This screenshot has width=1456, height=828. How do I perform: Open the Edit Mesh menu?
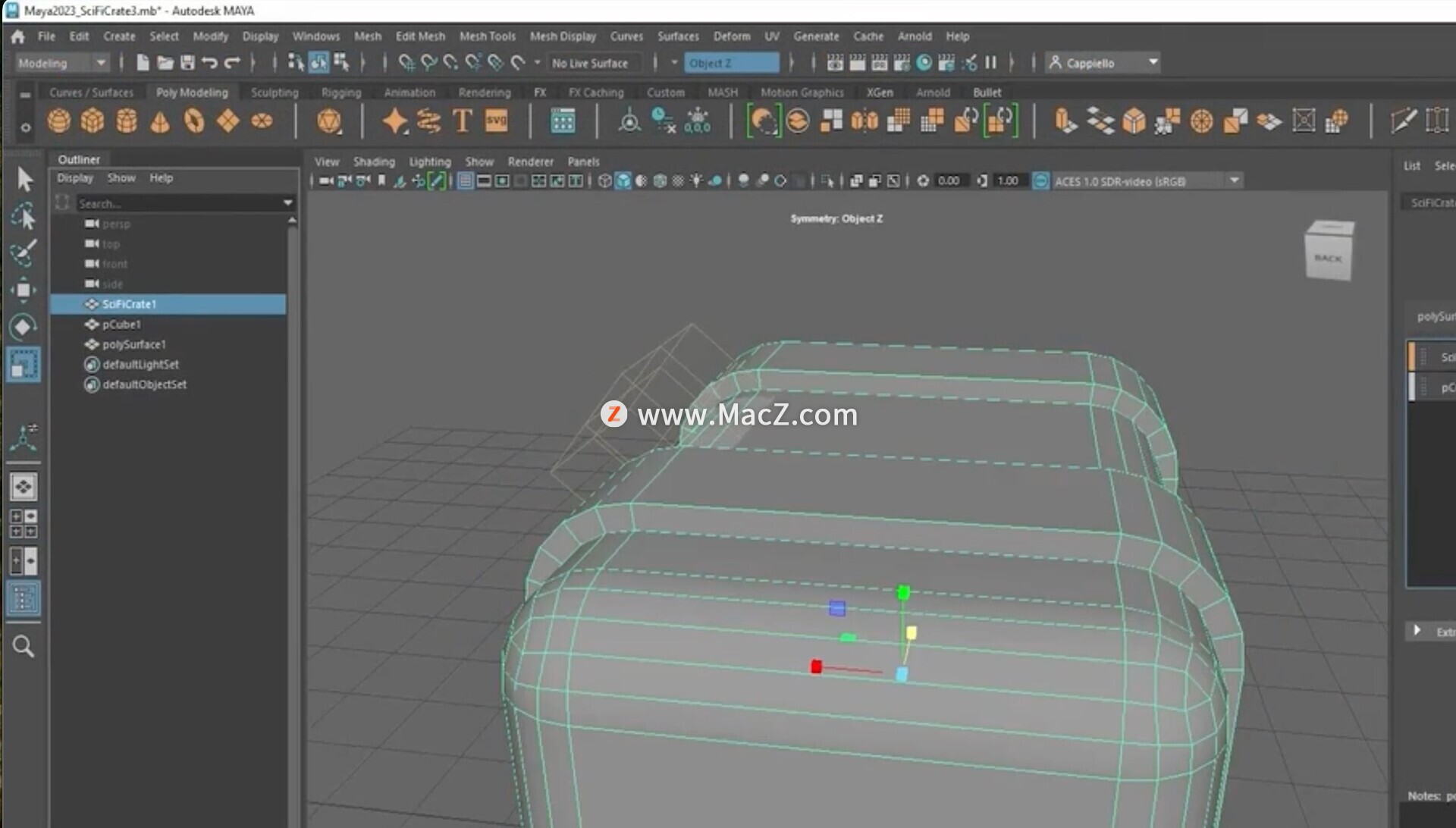pyautogui.click(x=420, y=36)
